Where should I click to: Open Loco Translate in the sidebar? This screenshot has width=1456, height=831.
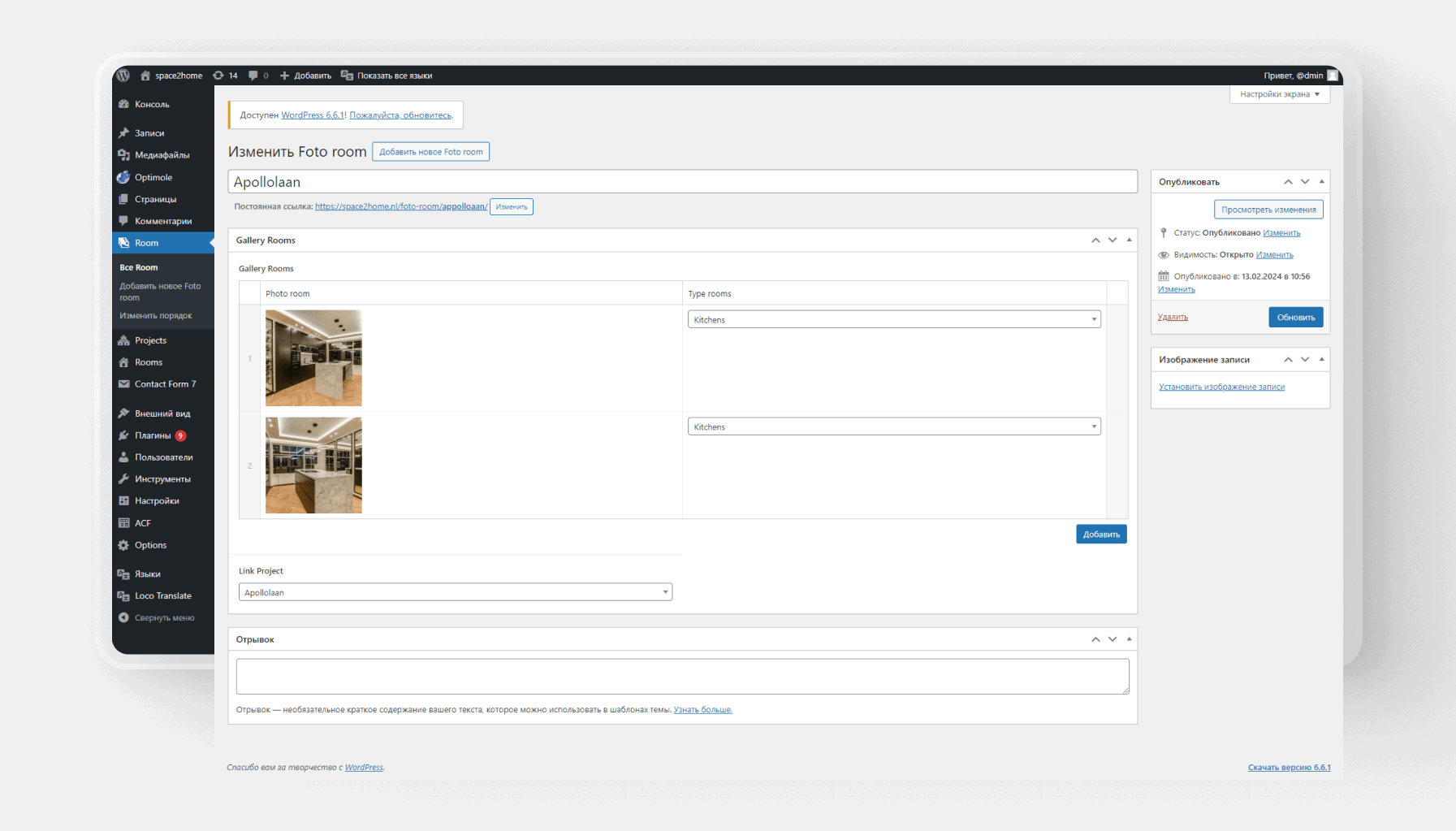[x=163, y=595]
